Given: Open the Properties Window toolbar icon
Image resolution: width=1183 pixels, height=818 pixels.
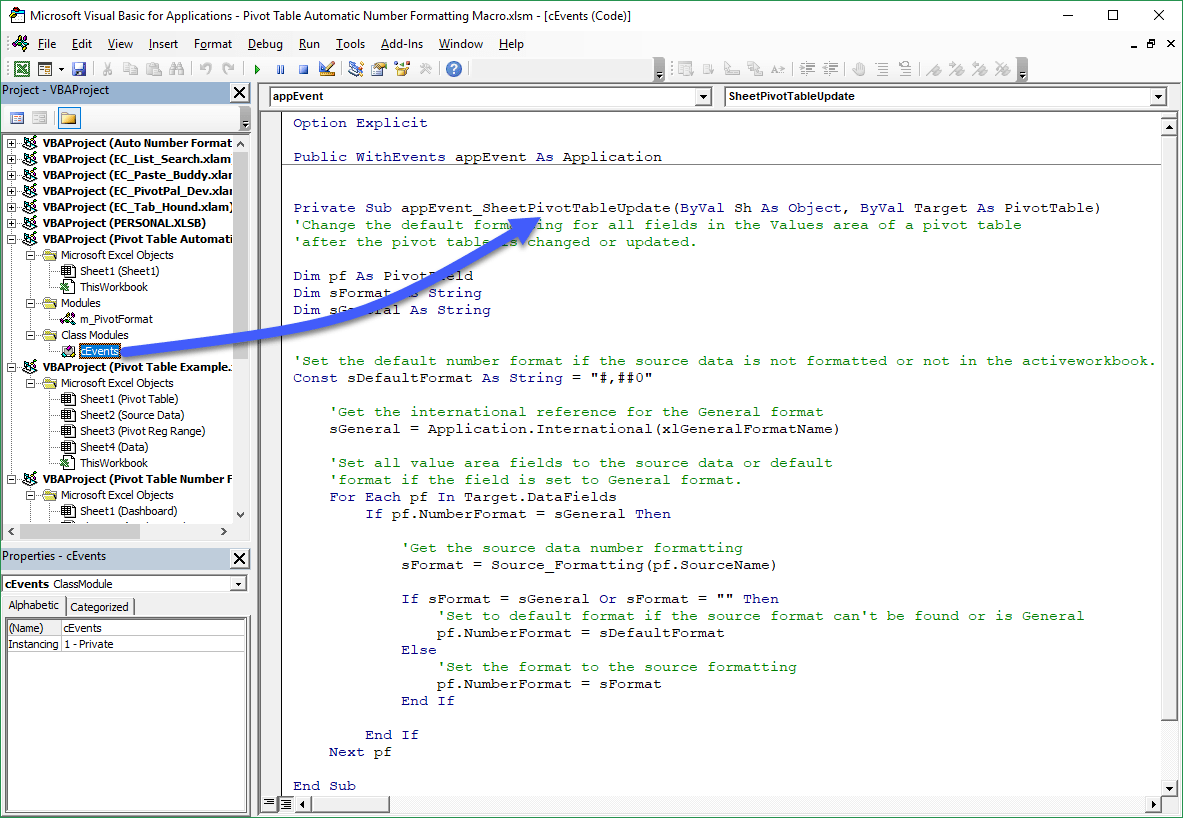Looking at the screenshot, I should 379,69.
